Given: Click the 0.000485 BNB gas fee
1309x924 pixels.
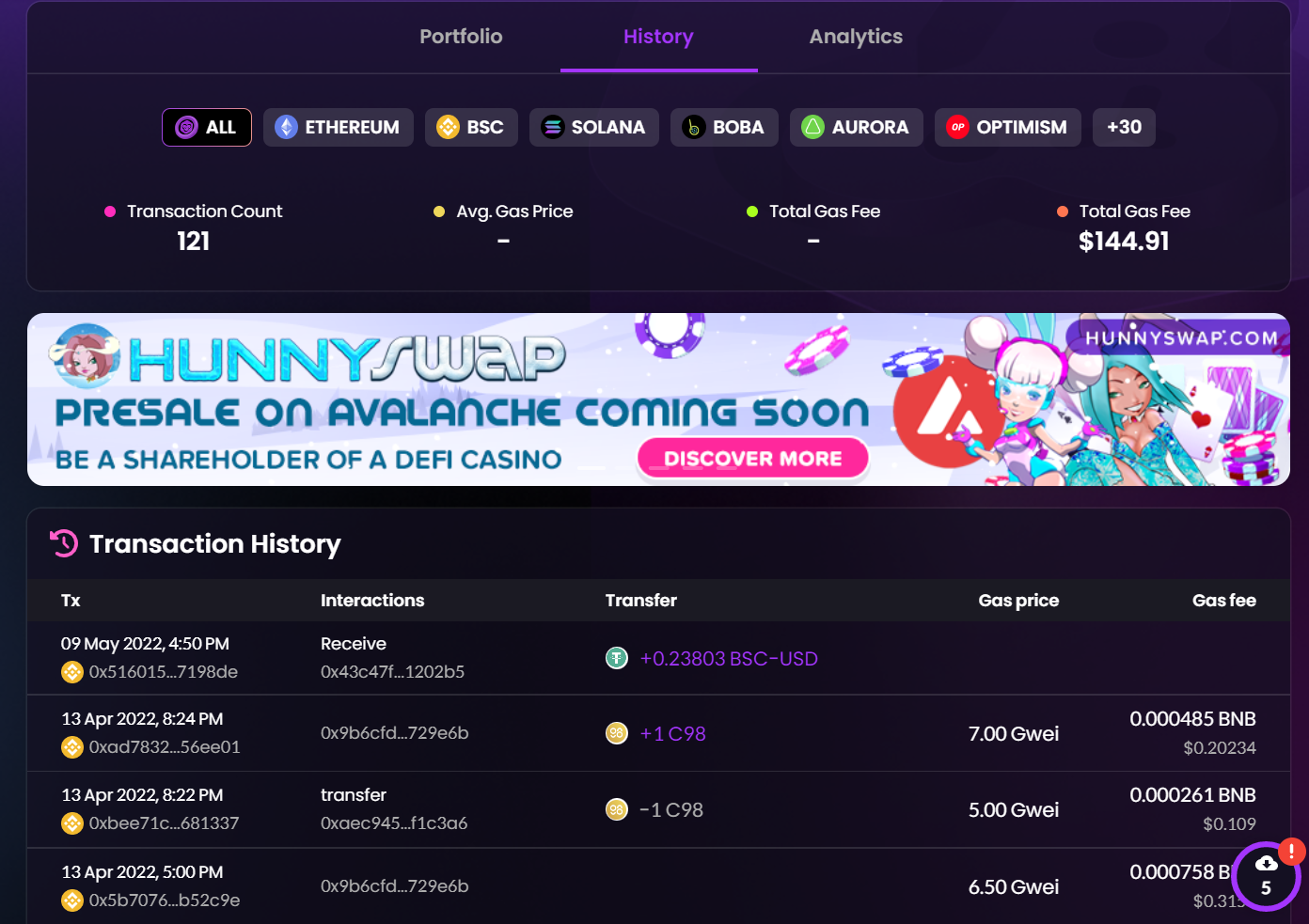Looking at the screenshot, I should [x=1192, y=719].
